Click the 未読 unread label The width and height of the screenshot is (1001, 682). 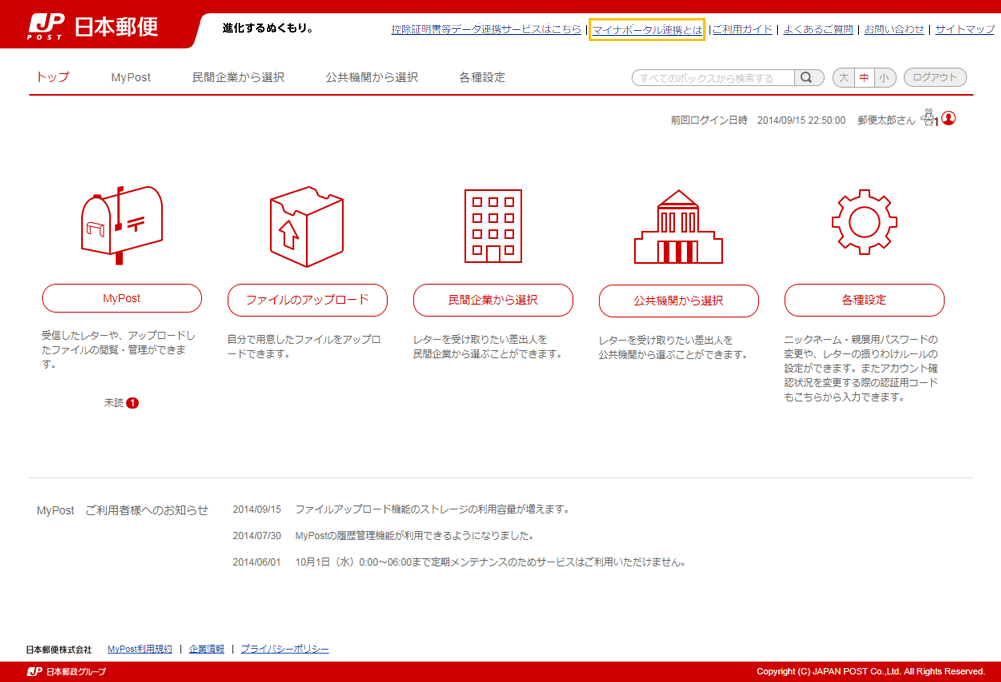[x=114, y=403]
